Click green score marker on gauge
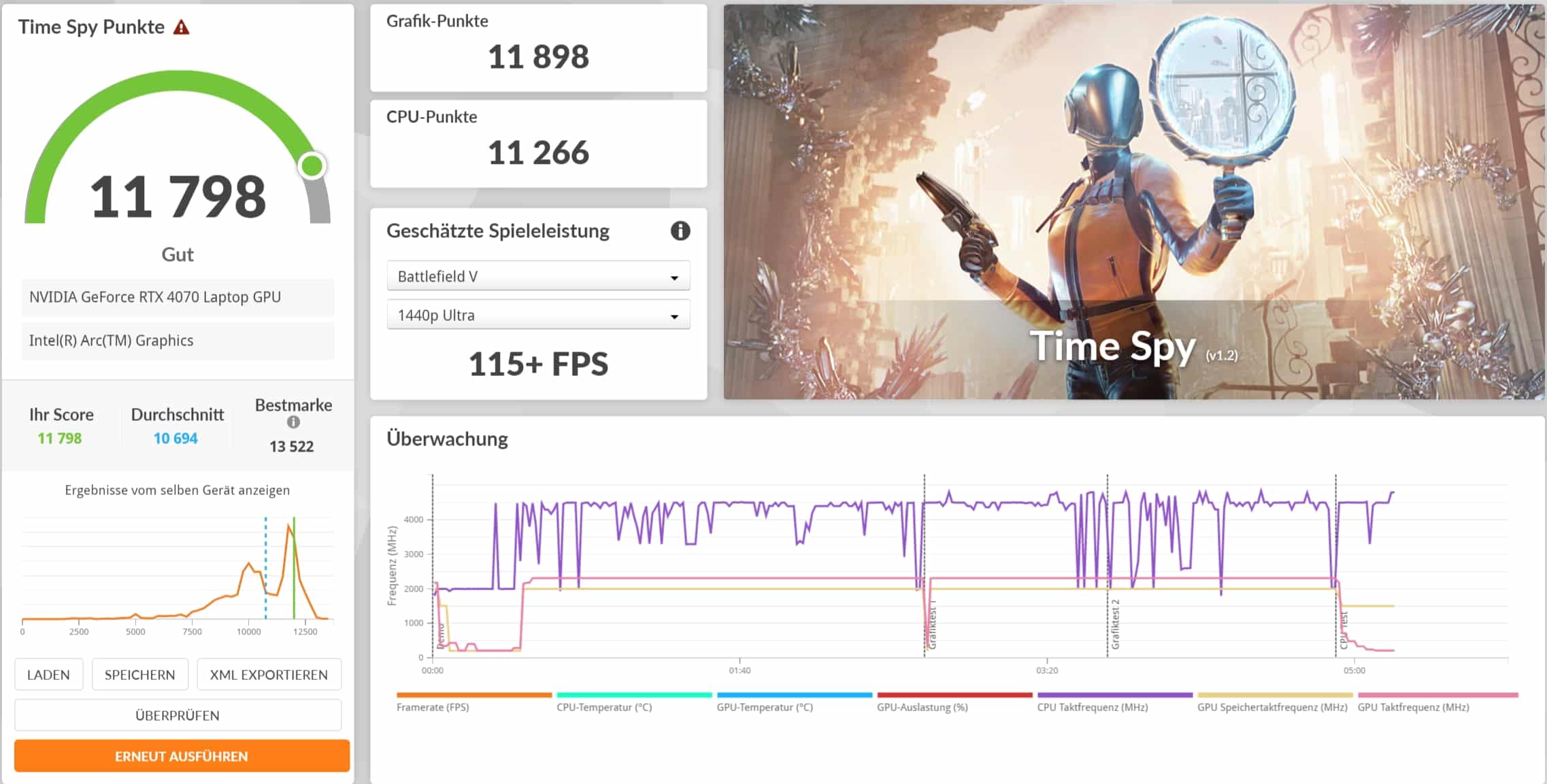The height and width of the screenshot is (784, 1547). (312, 166)
